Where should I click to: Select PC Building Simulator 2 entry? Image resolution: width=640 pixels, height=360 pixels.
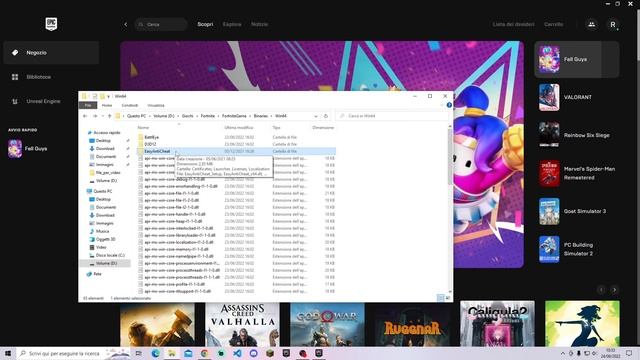click(577, 249)
